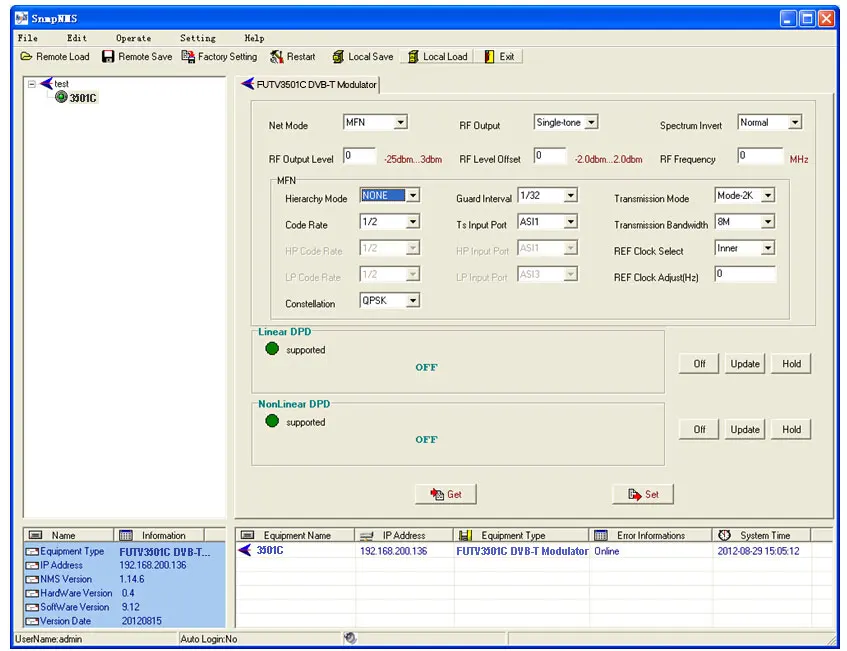Open the Operate menu

(133, 38)
